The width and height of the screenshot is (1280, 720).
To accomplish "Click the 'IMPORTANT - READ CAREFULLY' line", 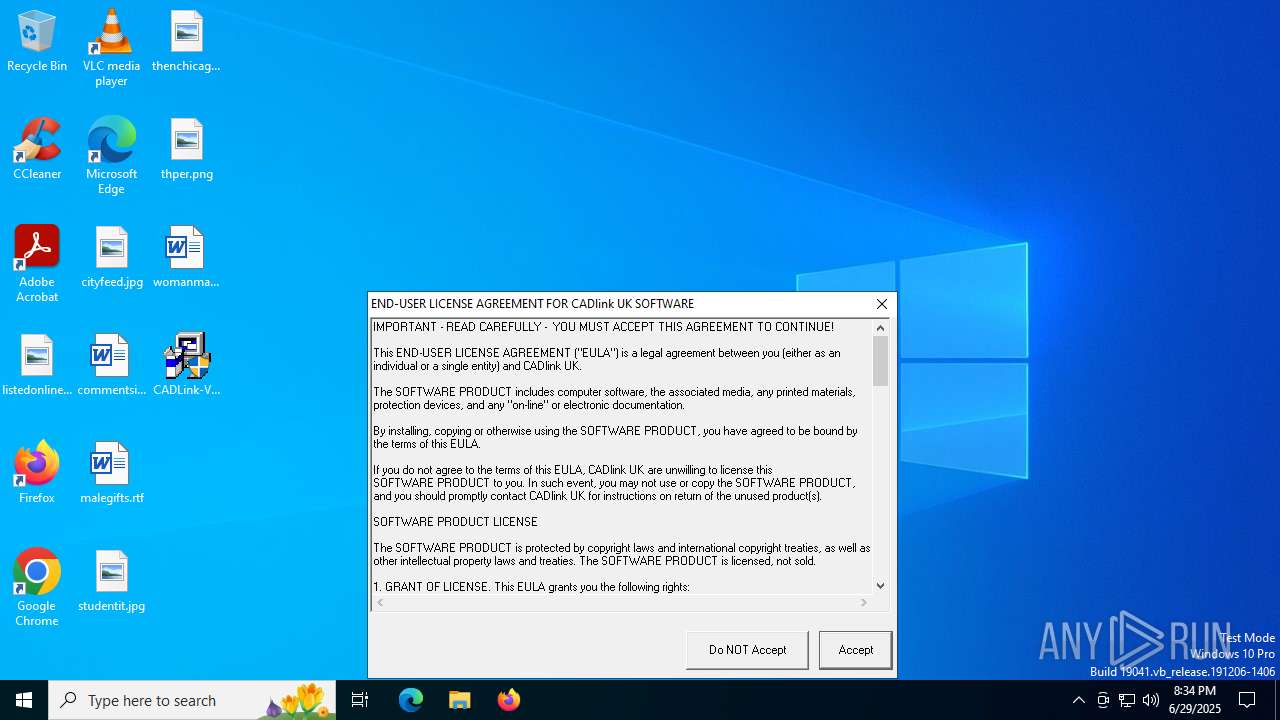I will pyautogui.click(x=603, y=327).
